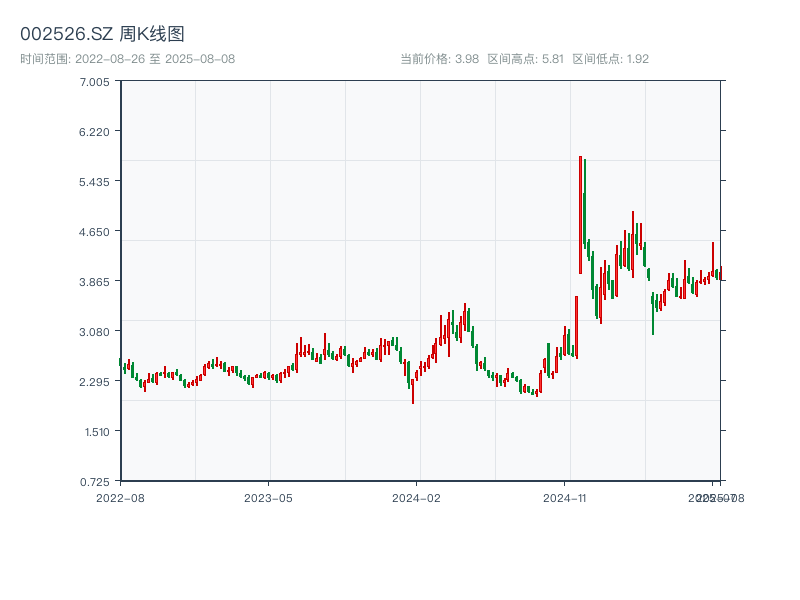The image size is (800, 600).
Task: Click y-axis label 7.005
Action: coord(94,82)
